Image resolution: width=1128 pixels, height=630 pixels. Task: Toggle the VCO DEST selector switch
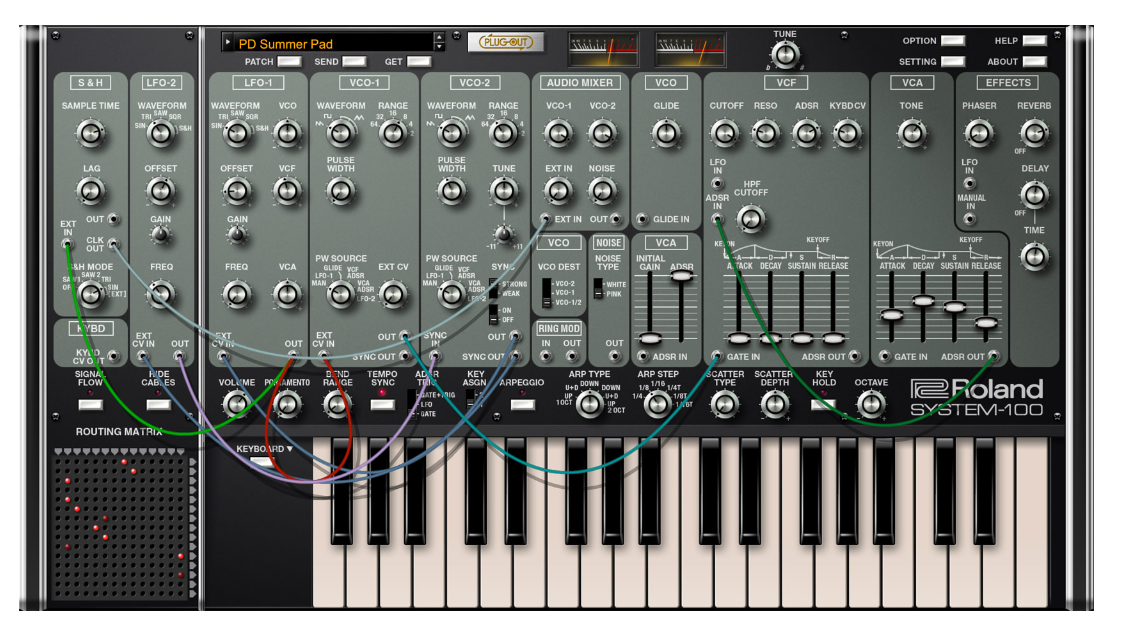pos(547,293)
